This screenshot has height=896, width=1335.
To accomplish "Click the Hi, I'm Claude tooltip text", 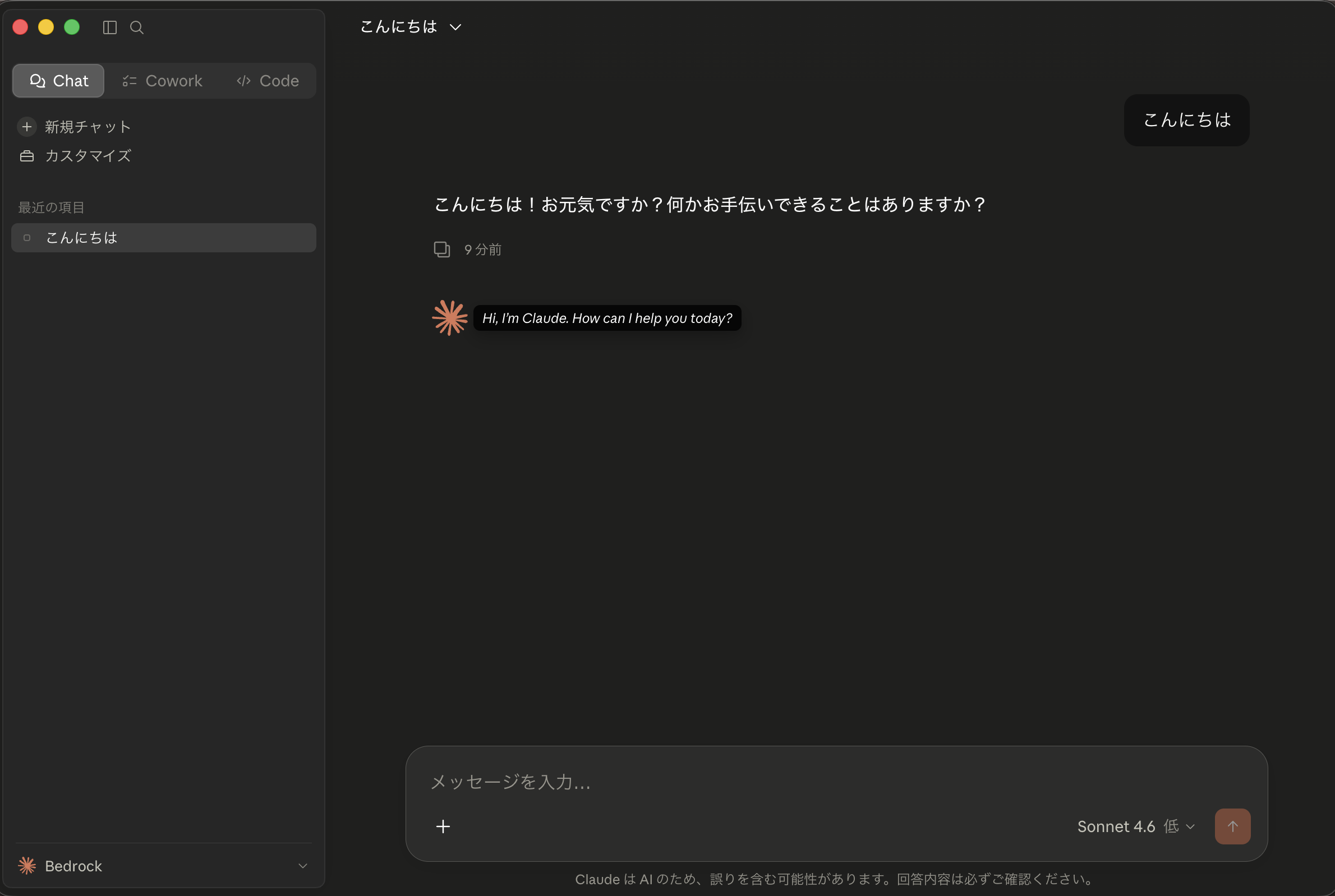I will pyautogui.click(x=607, y=318).
